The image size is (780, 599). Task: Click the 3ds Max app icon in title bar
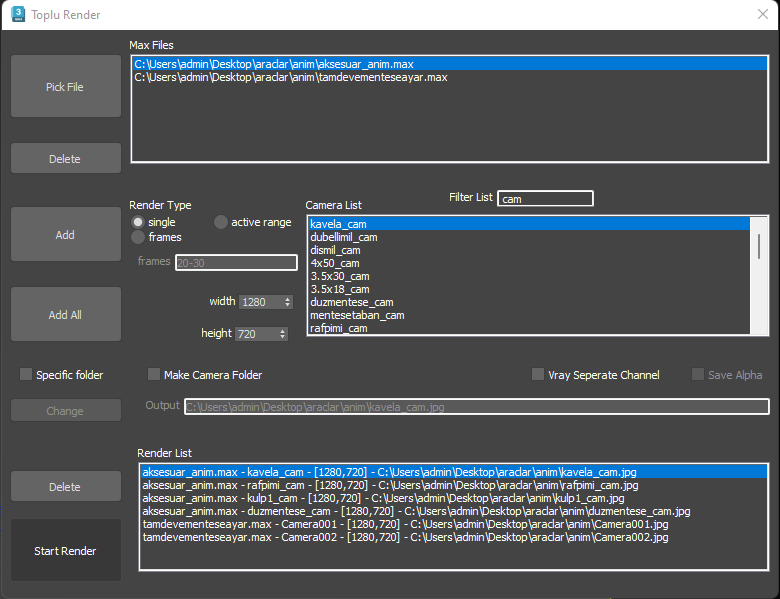pyautogui.click(x=17, y=15)
